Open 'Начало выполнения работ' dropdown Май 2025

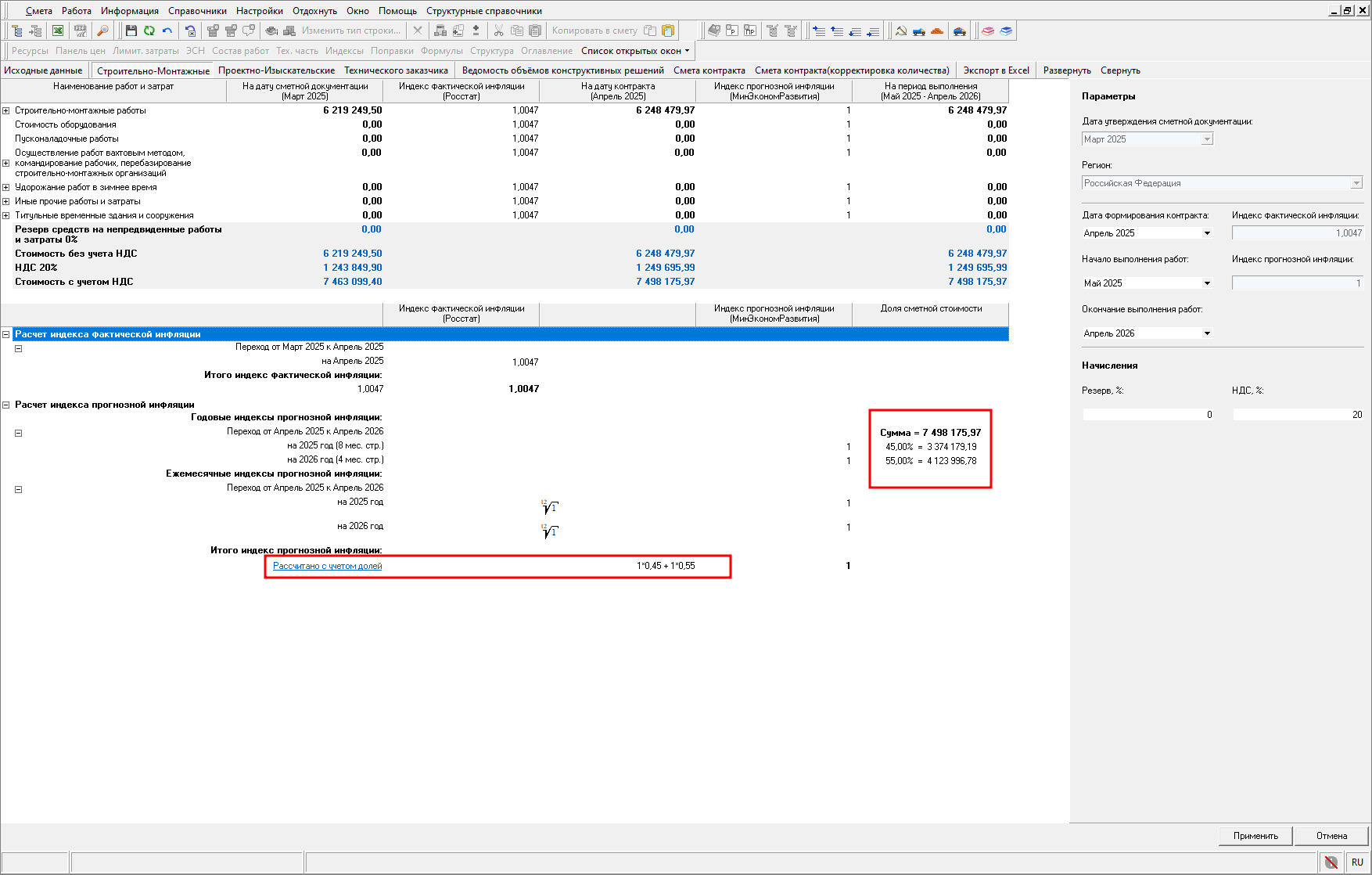pos(1207,283)
